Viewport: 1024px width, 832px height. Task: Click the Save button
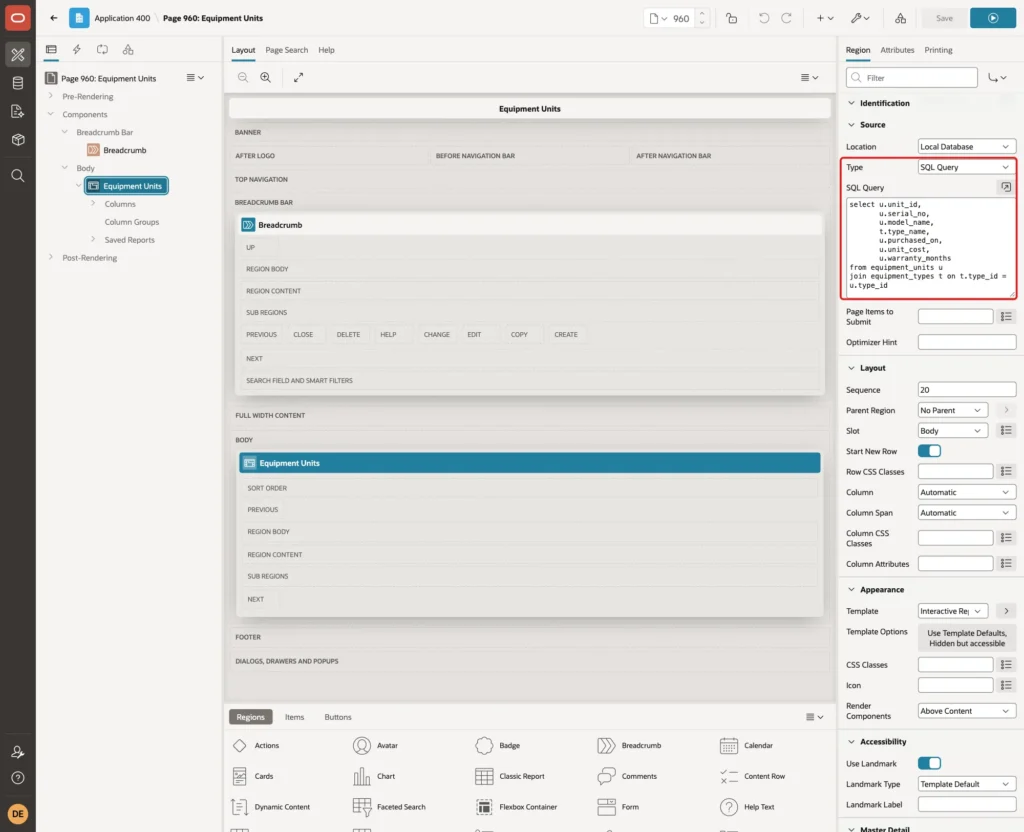coord(944,18)
